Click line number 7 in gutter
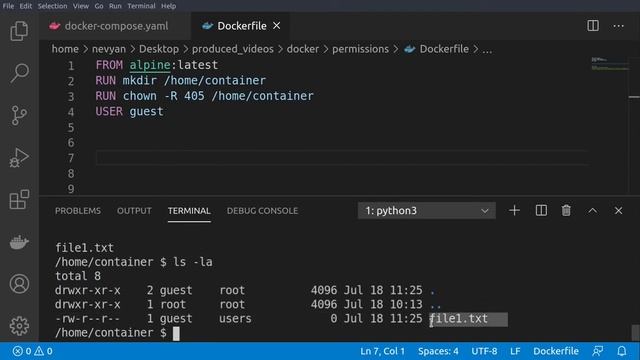The height and width of the screenshot is (360, 640). coord(71,158)
